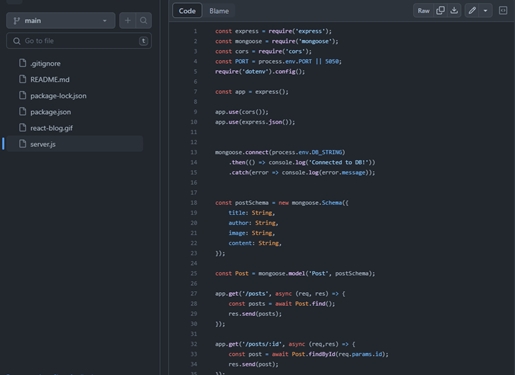Click the README.md file icon
This screenshot has height=375, width=515.
(x=22, y=79)
